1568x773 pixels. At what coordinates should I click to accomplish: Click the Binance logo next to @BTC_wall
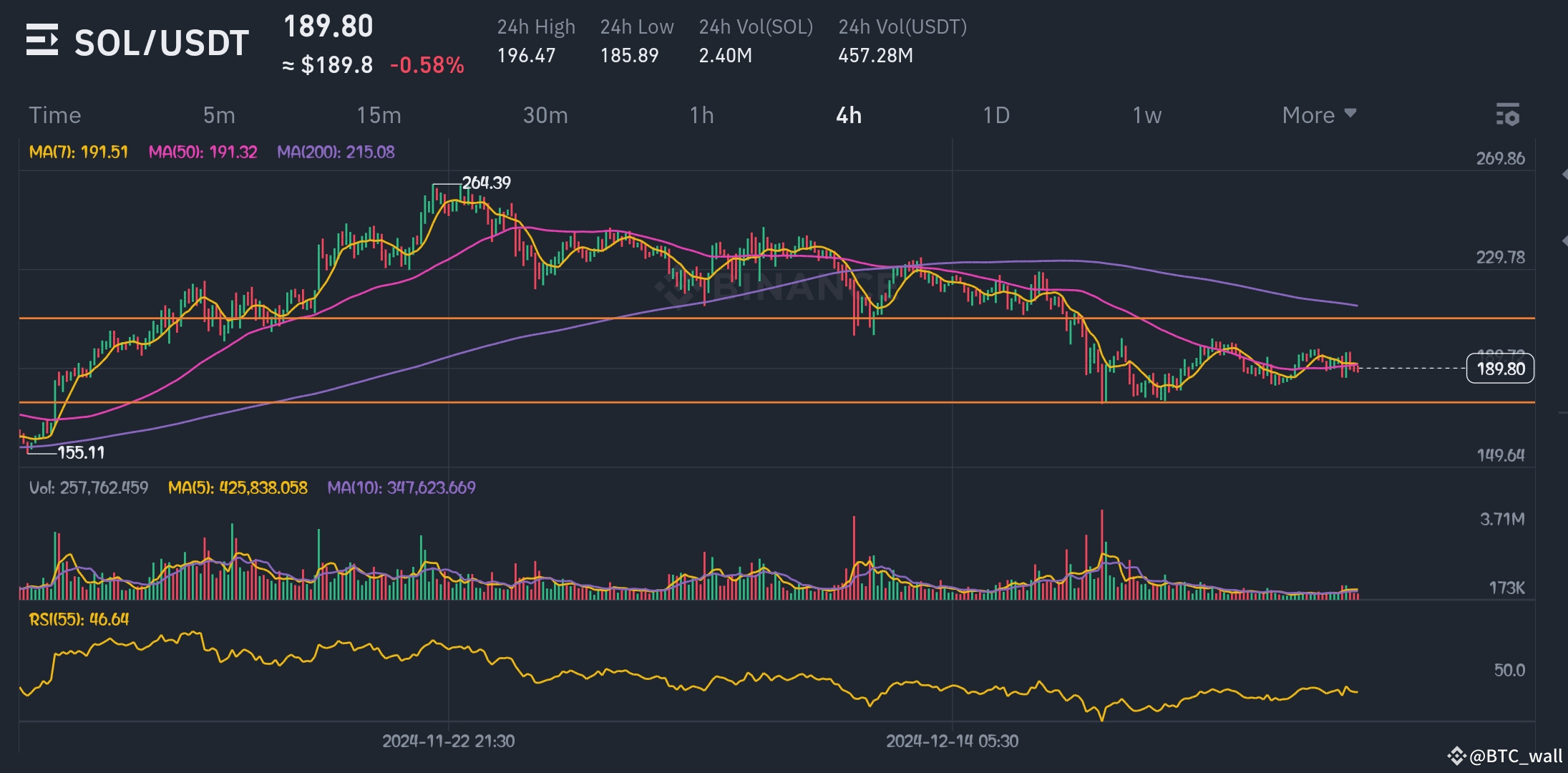(x=1456, y=756)
